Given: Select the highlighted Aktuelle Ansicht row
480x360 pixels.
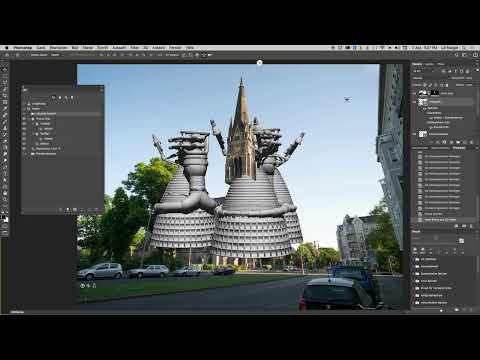Looking at the screenshot, I should 62,114.
